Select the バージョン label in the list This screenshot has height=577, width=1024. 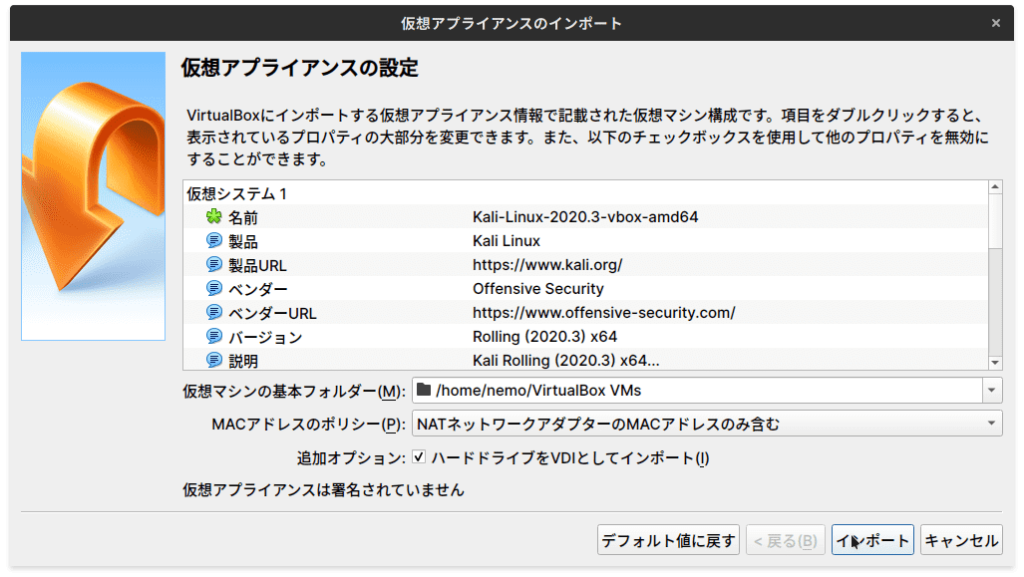(265, 337)
